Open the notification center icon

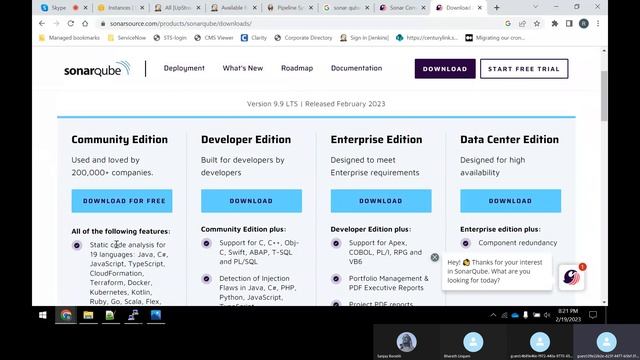593,315
